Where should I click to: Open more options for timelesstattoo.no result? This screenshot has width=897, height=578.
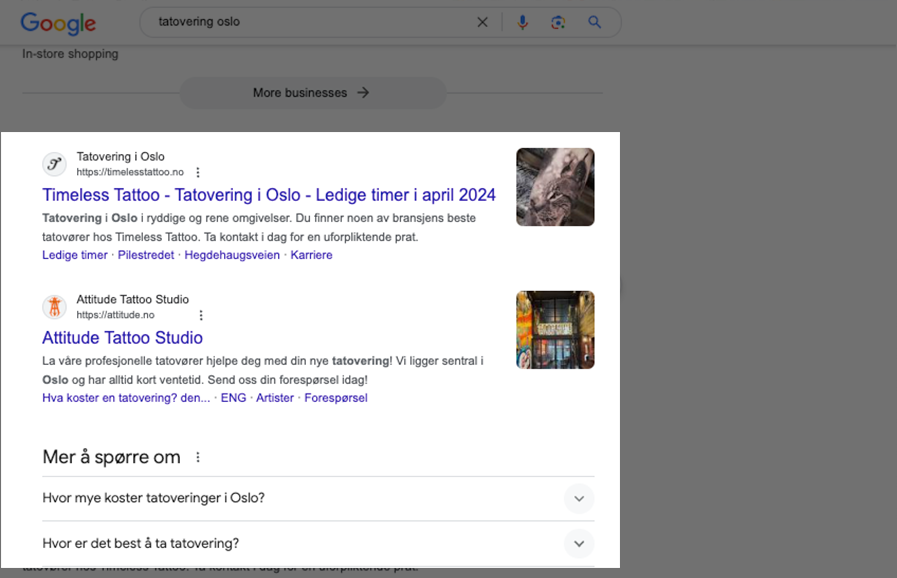tap(198, 172)
